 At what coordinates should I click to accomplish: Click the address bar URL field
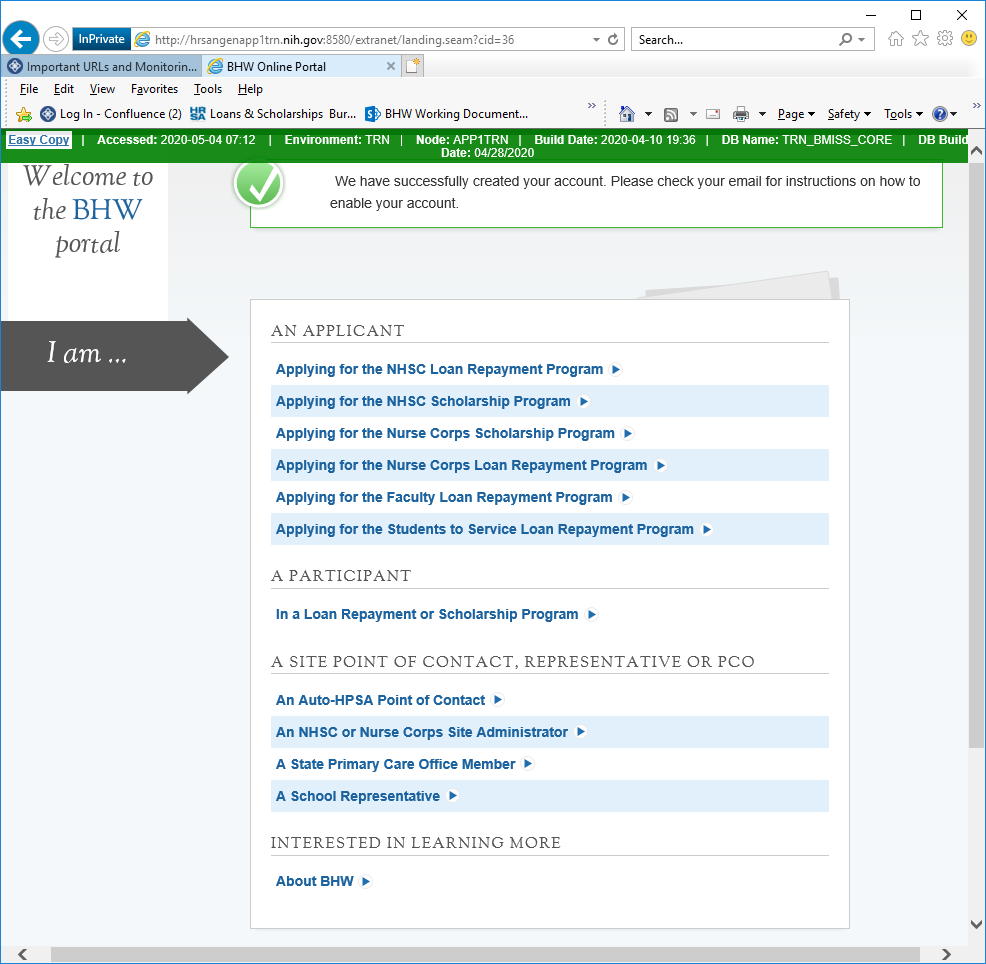coord(371,40)
